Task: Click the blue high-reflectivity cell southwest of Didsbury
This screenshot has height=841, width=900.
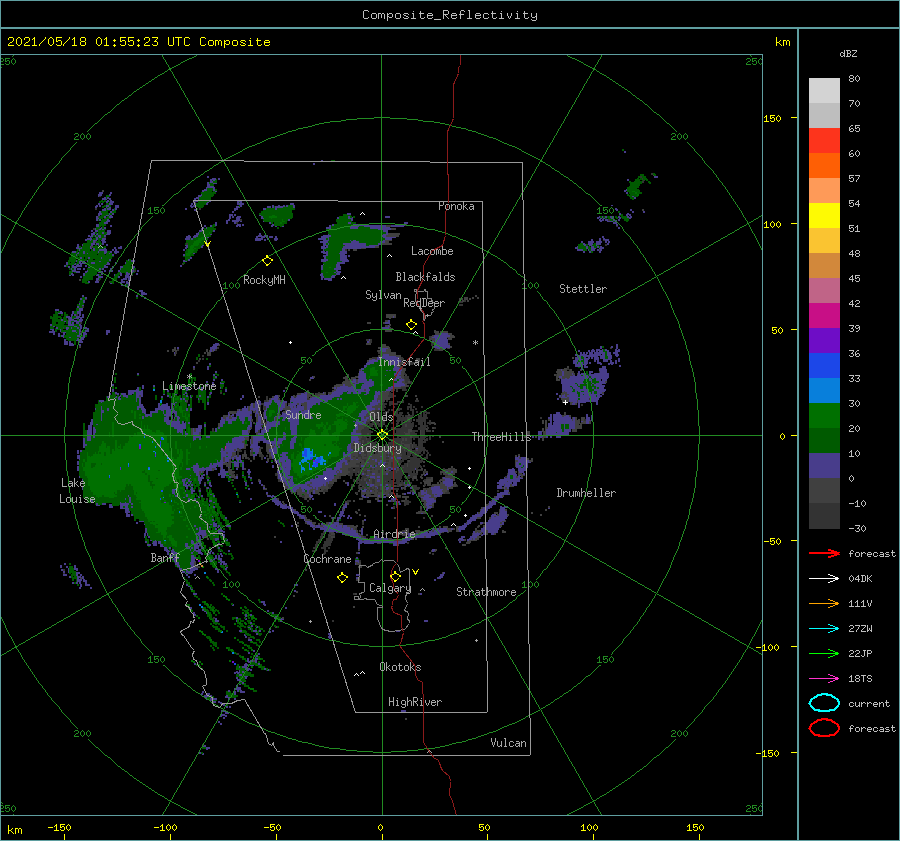Action: [x=311, y=458]
